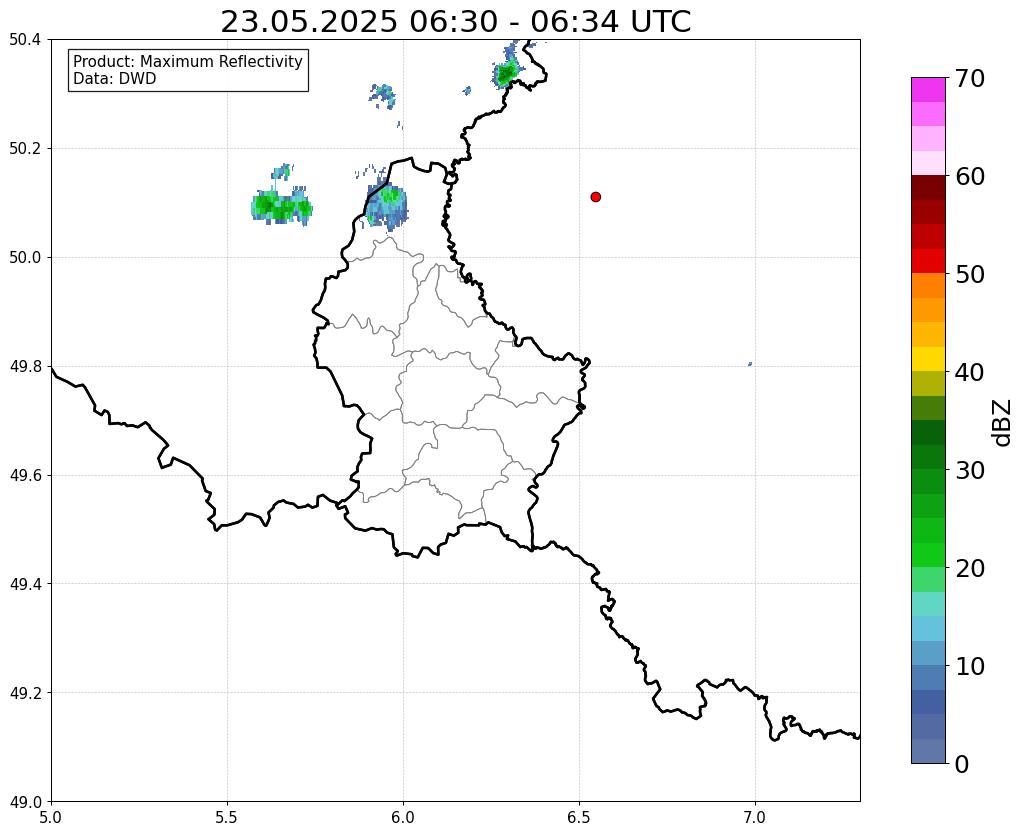Click the 7.0 longitude axis label

coord(755,817)
